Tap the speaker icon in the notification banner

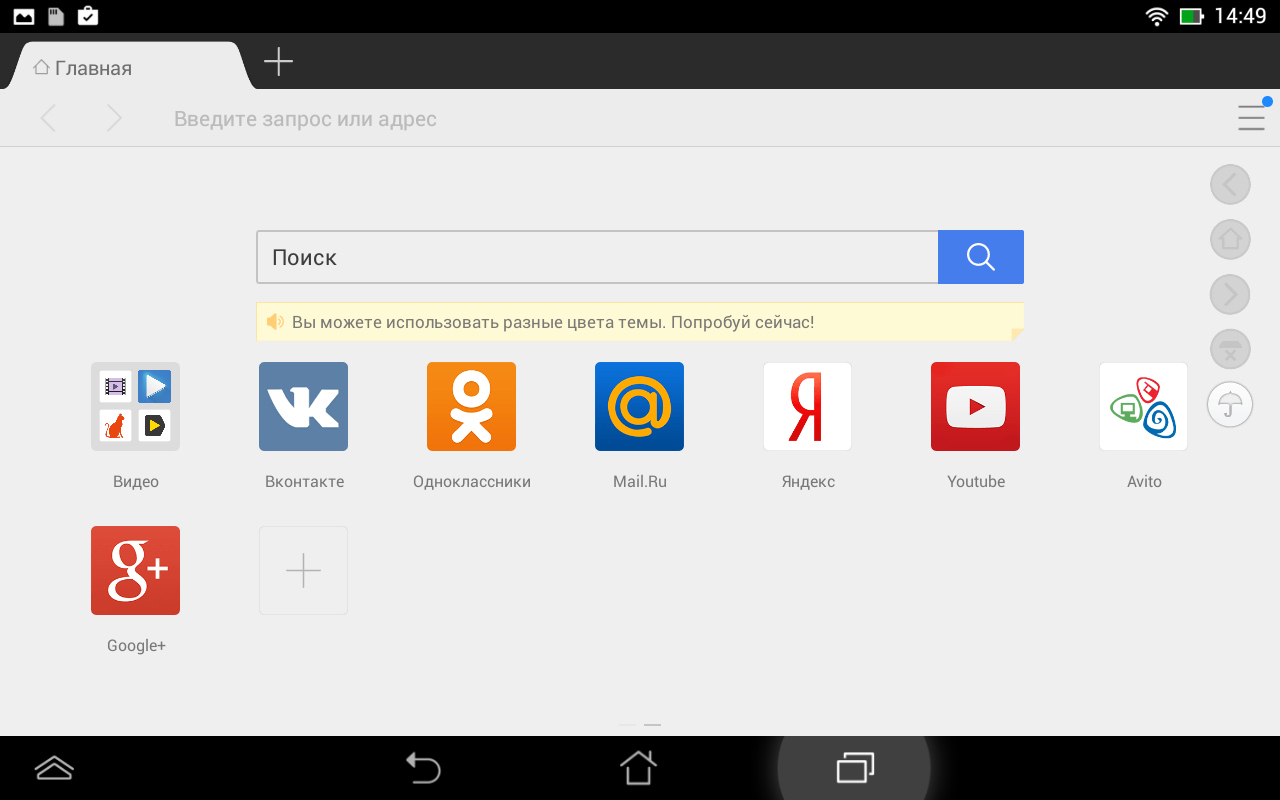(x=275, y=322)
